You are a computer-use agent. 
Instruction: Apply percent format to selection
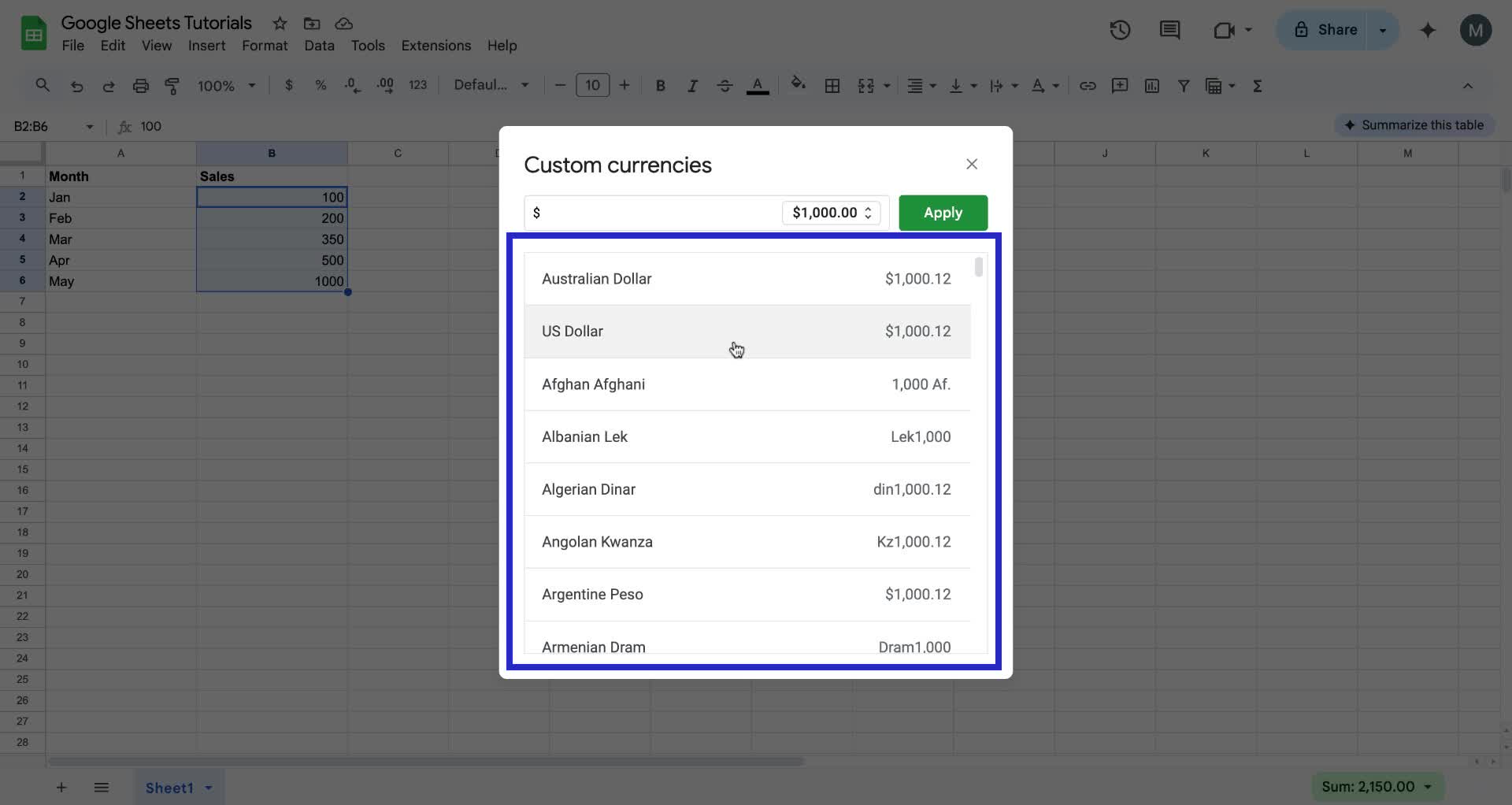point(321,85)
